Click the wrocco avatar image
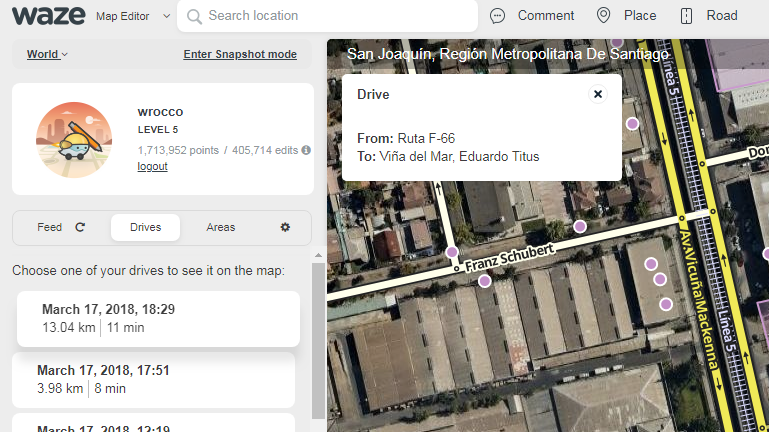769x432 pixels. (x=74, y=140)
